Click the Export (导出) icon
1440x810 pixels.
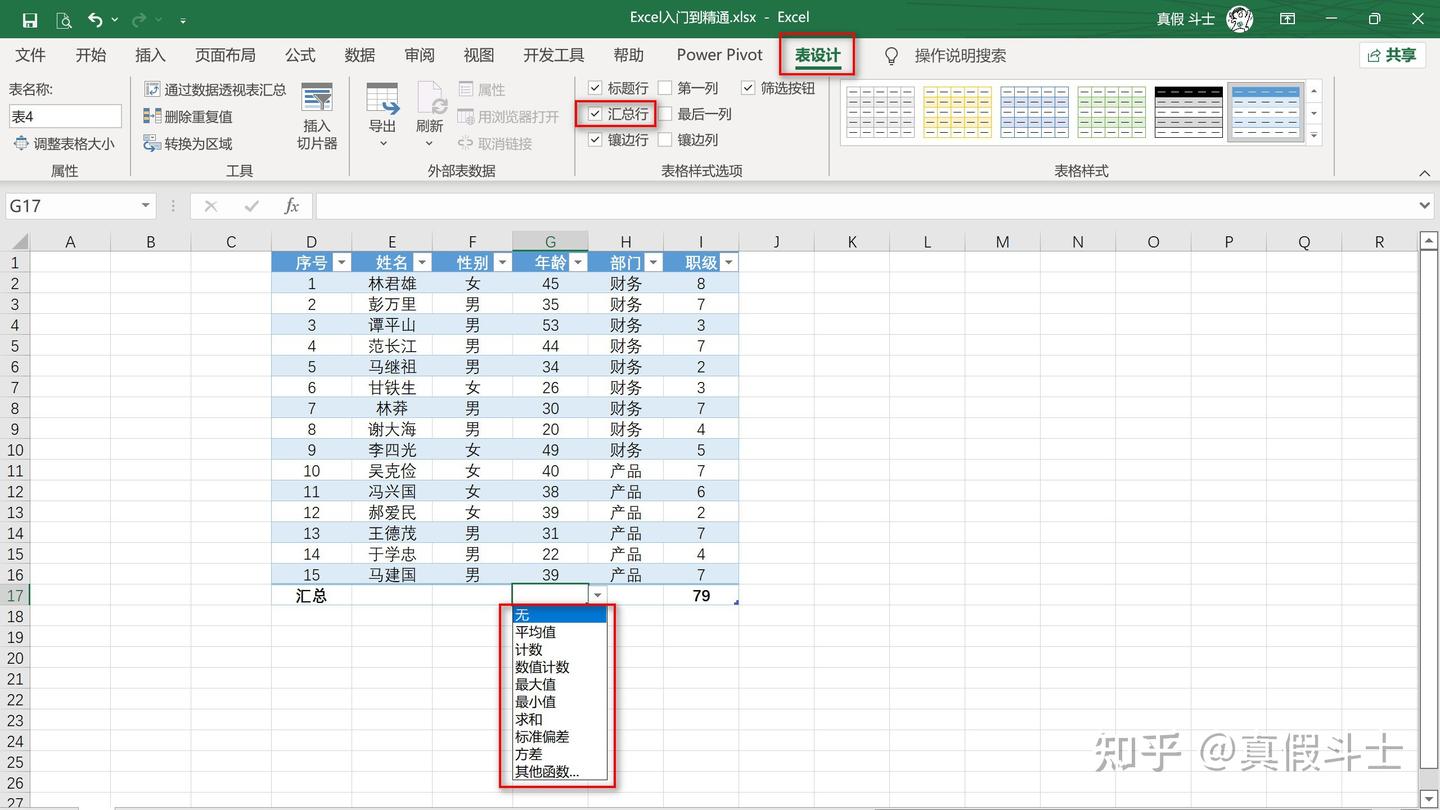click(382, 100)
